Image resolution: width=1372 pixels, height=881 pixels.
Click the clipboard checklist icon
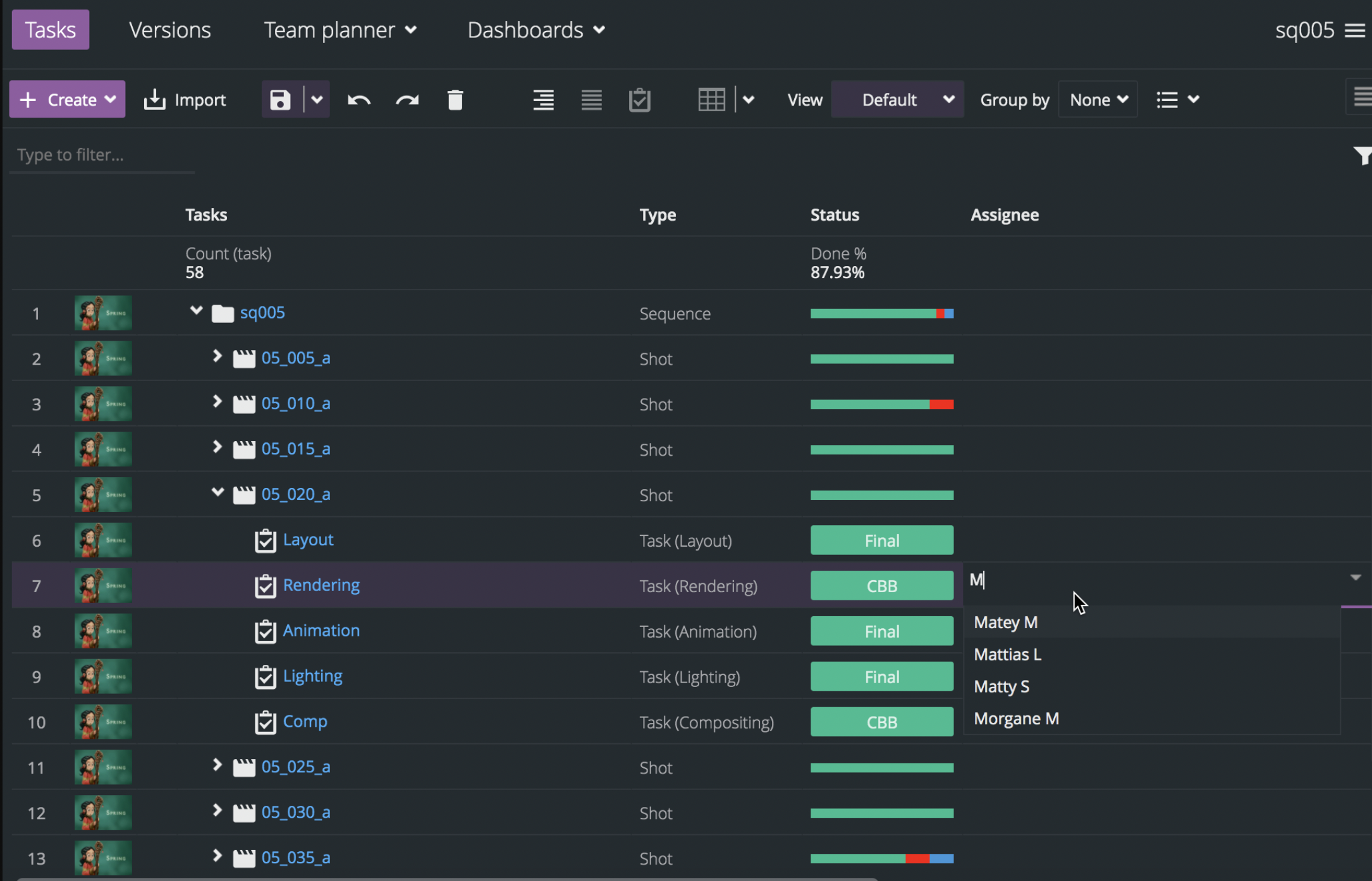point(639,99)
